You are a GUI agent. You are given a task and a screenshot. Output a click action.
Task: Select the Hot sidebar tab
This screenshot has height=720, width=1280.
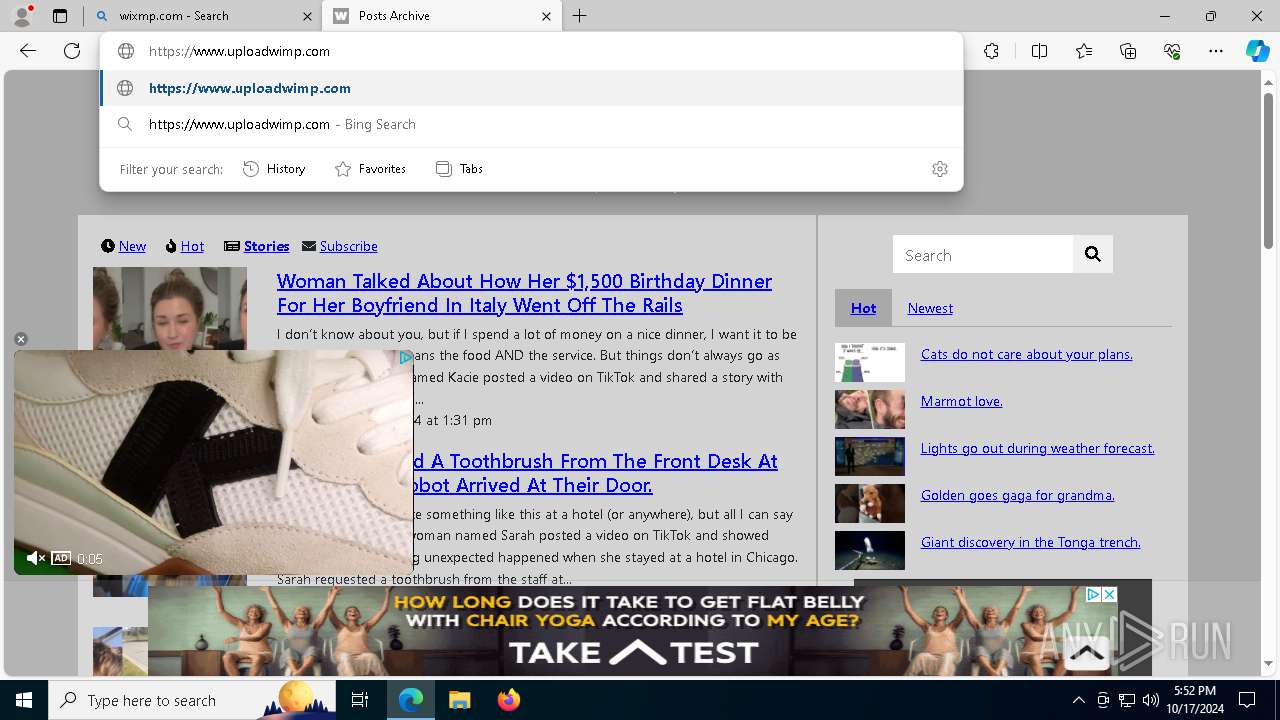click(863, 308)
